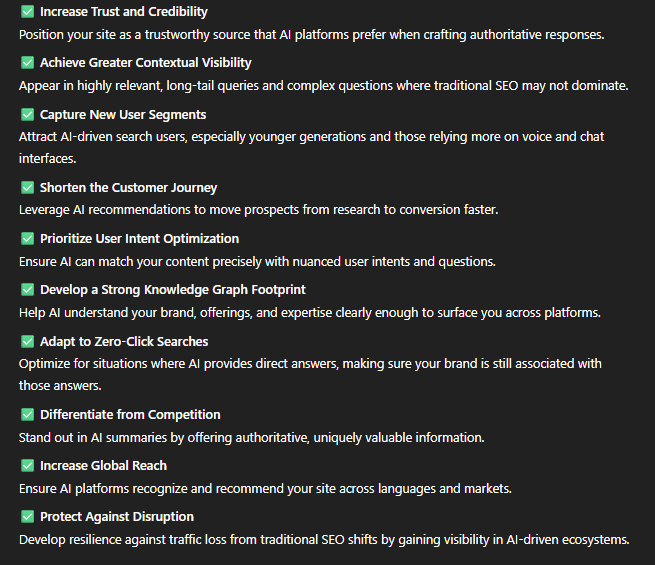Click the checkmark by Differentiate from Competition
The width and height of the screenshot is (655, 565).
[28, 415]
